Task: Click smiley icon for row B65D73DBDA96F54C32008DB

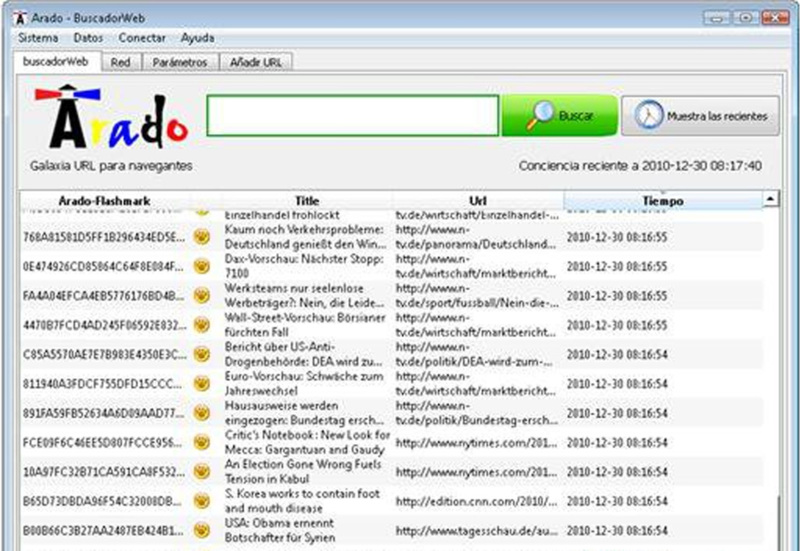Action: coord(202,500)
